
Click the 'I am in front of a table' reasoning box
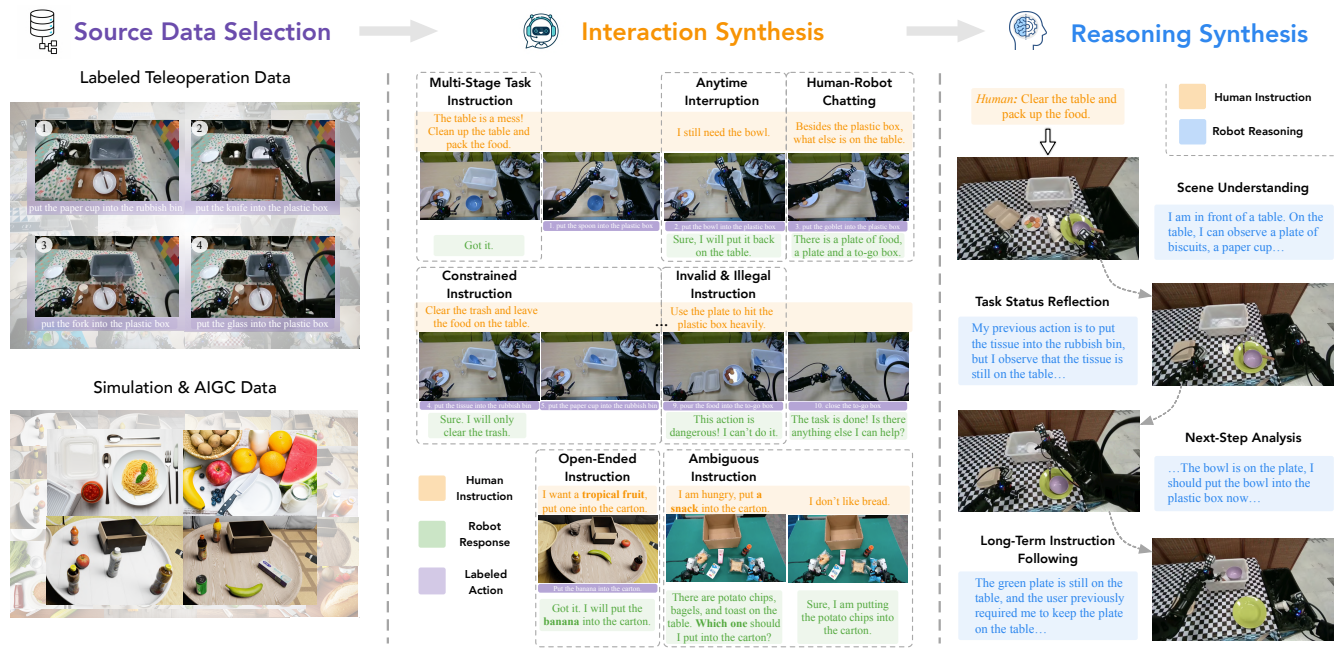pos(1246,232)
